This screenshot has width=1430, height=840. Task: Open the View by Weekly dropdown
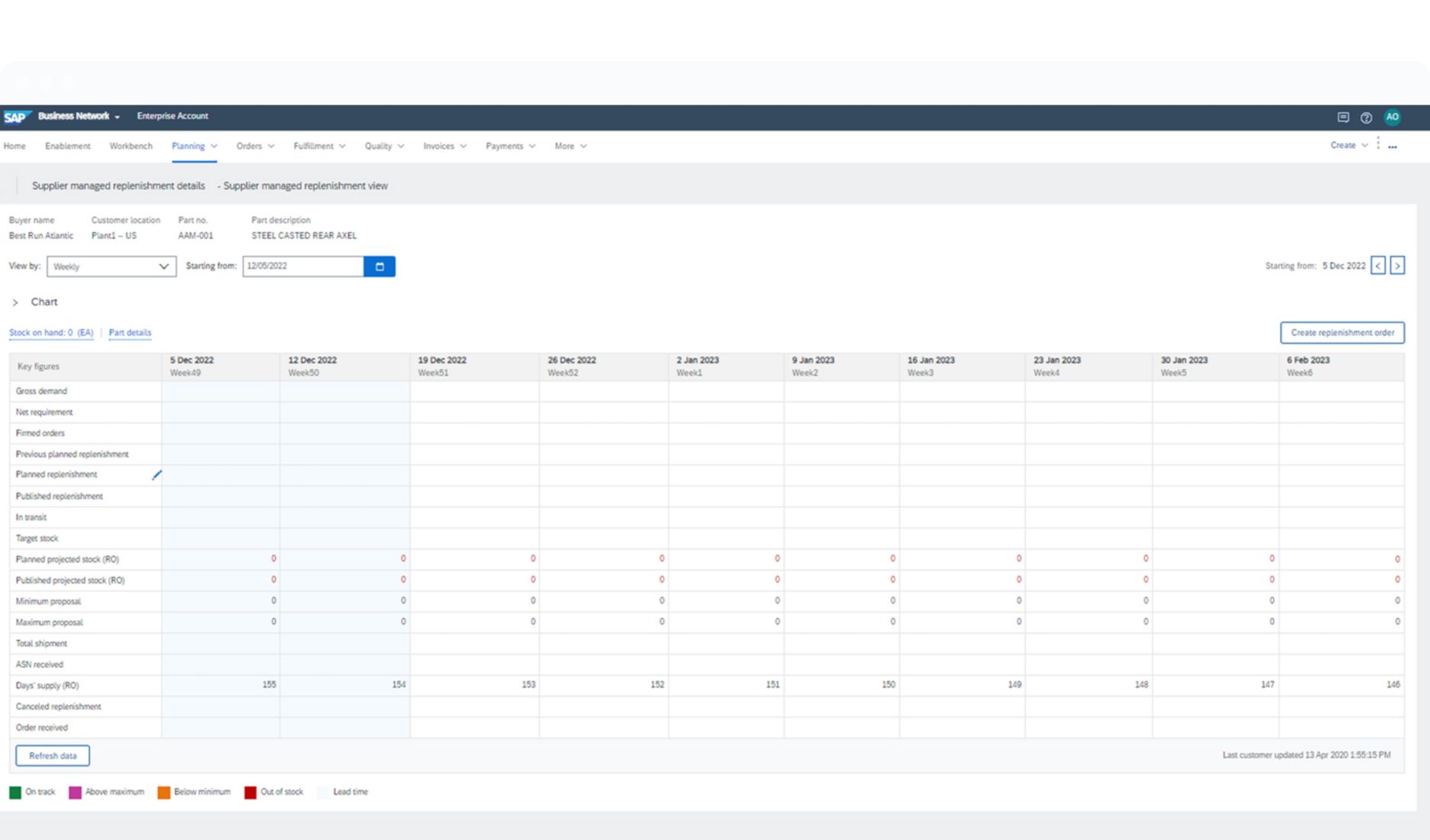(x=112, y=267)
